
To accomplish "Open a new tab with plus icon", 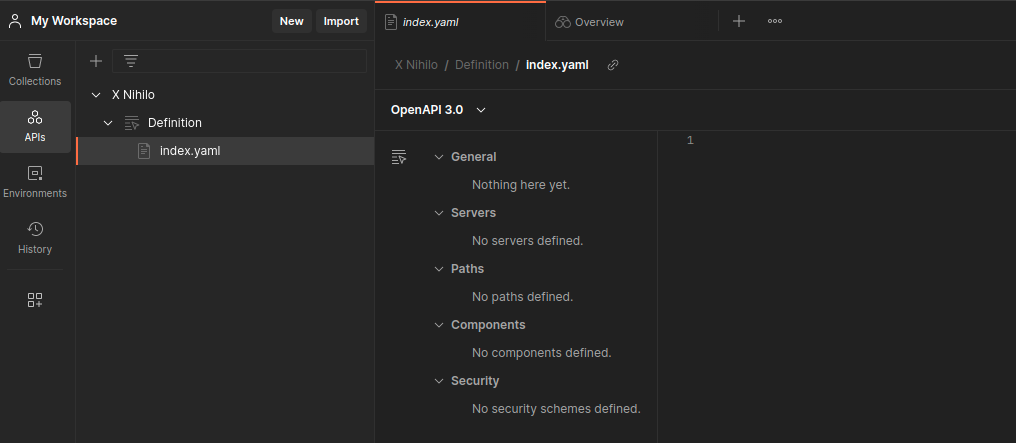I will 739,21.
